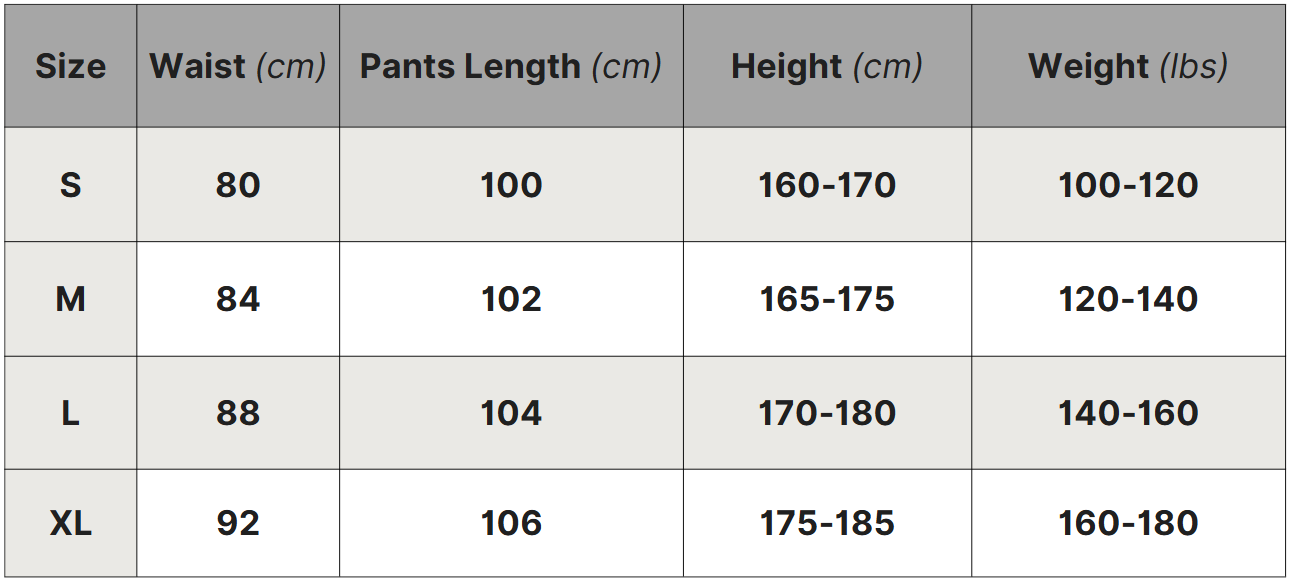Viewport: 1290px width, 580px height.
Task: Click the Weight (lbs) column header
Action: 1128,66
